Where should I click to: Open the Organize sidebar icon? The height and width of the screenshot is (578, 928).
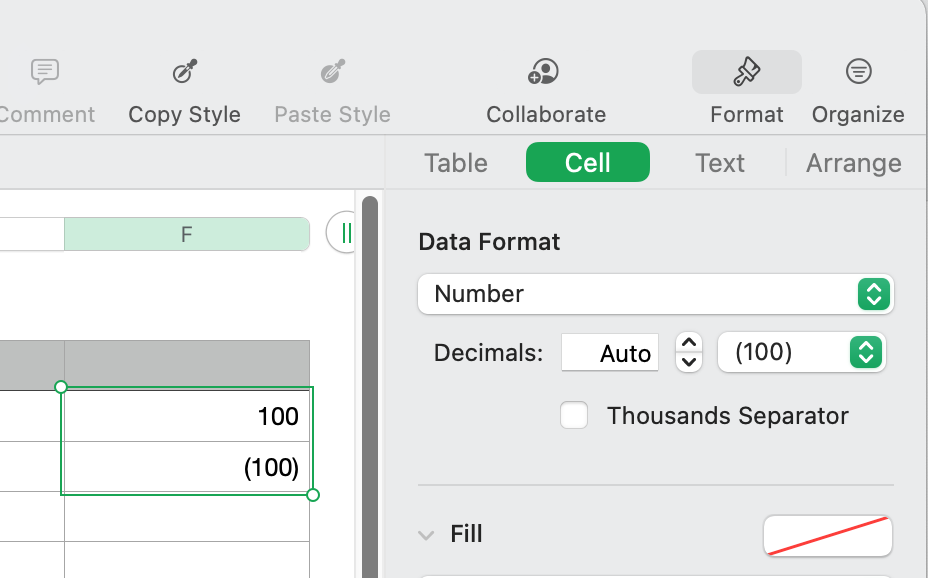pos(858,72)
